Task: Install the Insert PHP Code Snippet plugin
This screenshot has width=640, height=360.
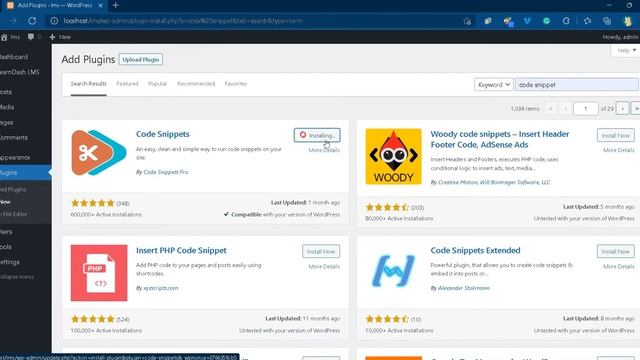Action: 321,251
